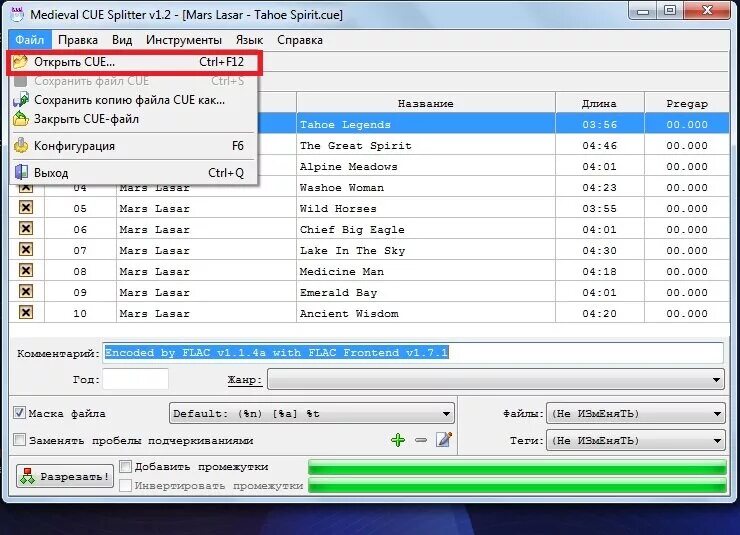Choose Закрыть CUE-файл menu entry
The image size is (740, 535).
(134, 119)
